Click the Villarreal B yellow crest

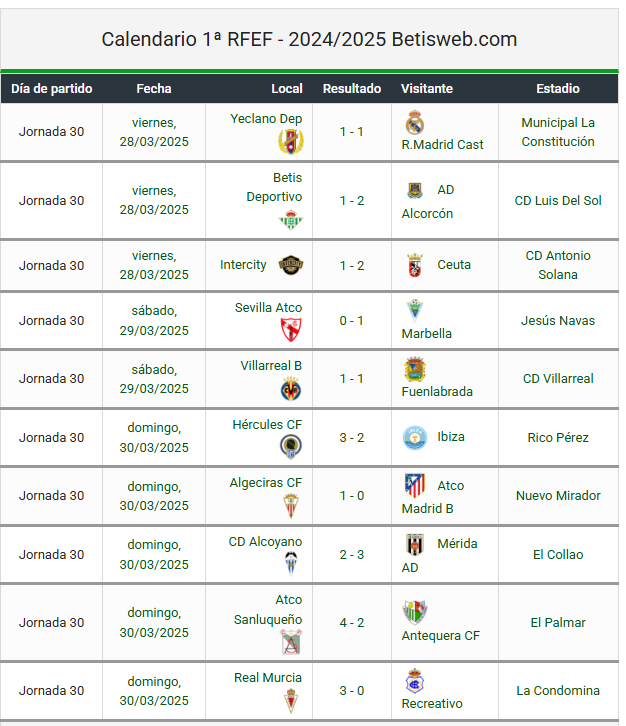click(x=291, y=388)
